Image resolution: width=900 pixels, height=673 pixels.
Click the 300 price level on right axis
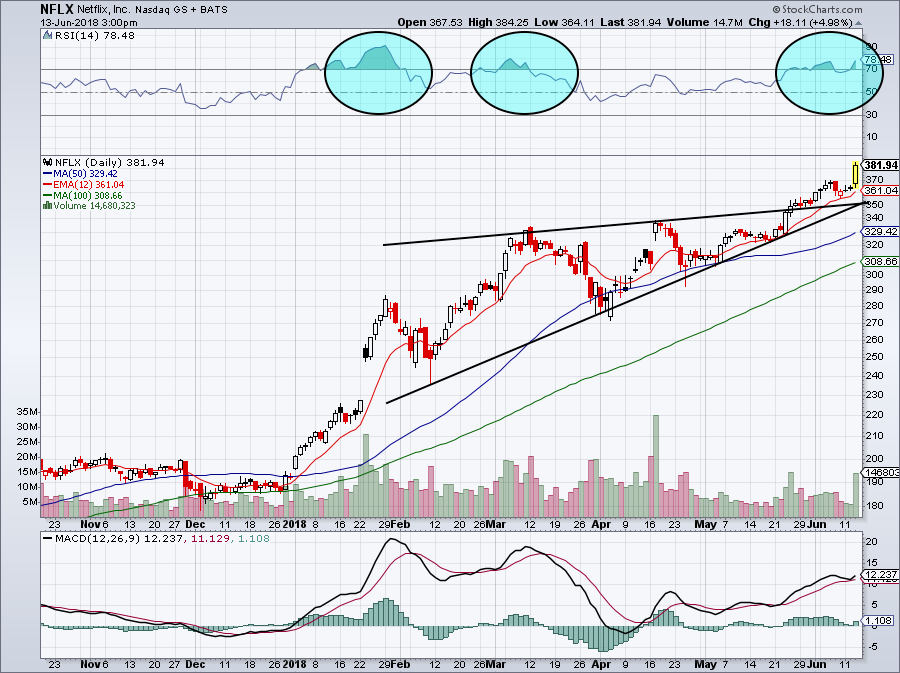pyautogui.click(x=875, y=275)
